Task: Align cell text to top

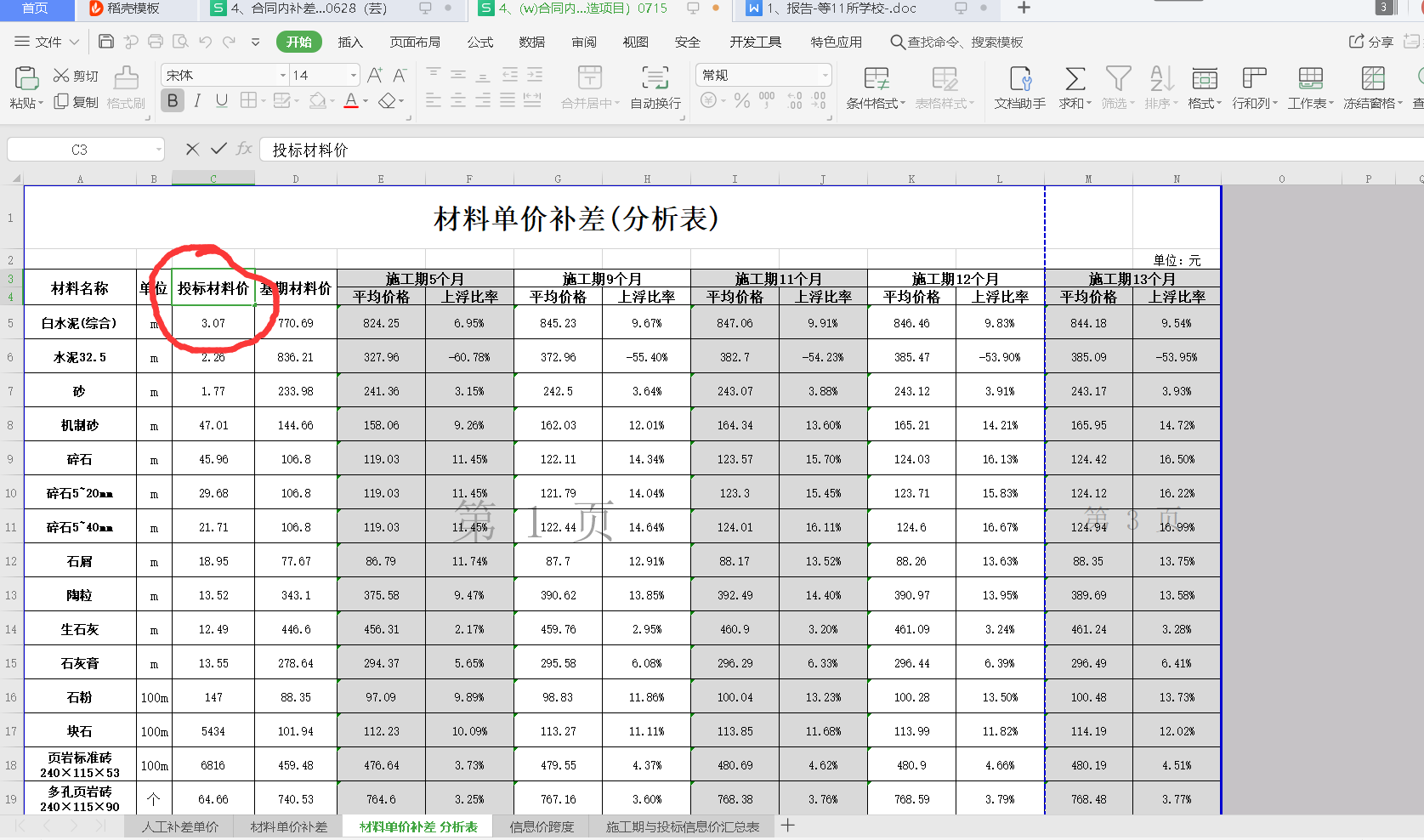Action: 434,75
